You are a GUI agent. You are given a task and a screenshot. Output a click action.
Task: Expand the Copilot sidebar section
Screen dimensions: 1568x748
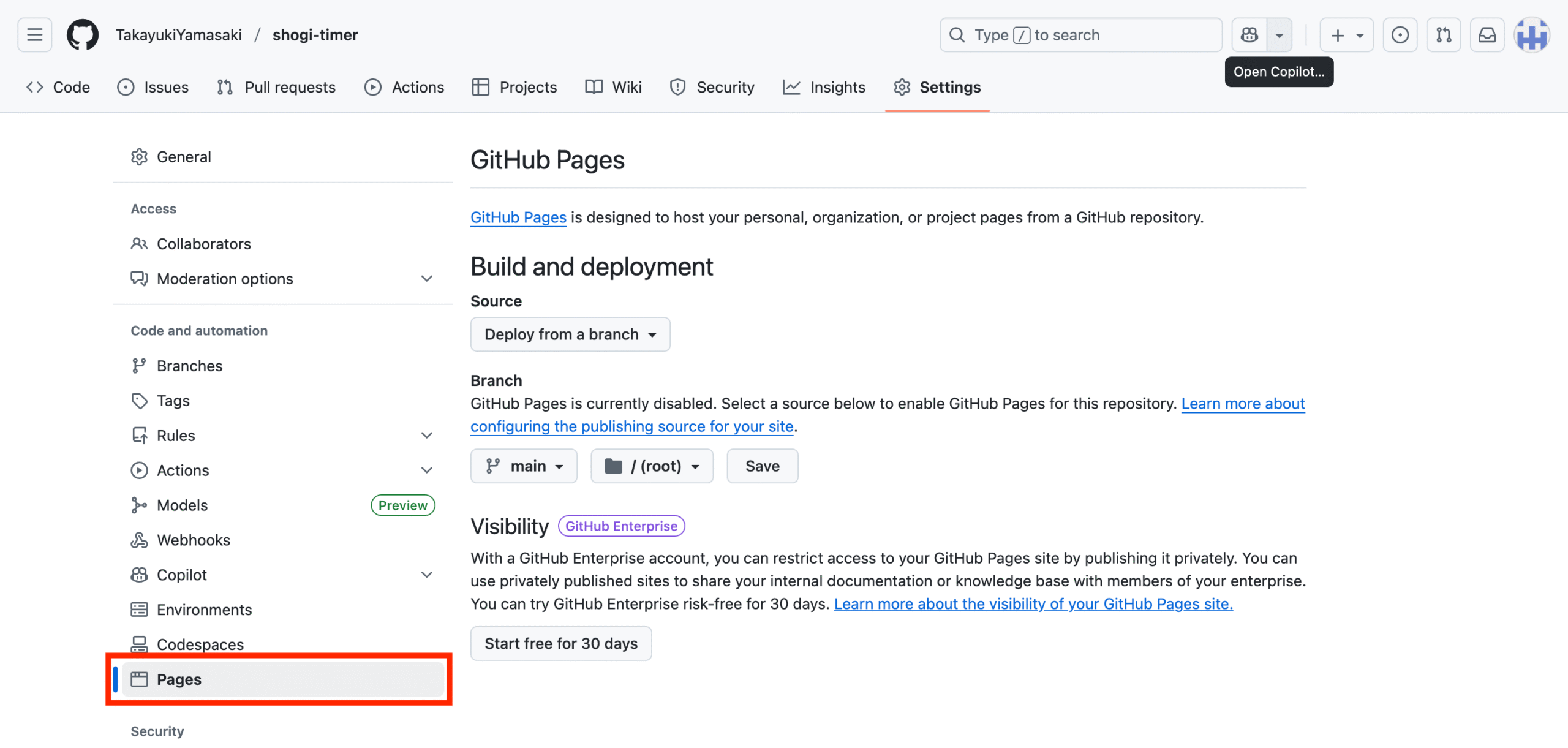click(x=427, y=575)
